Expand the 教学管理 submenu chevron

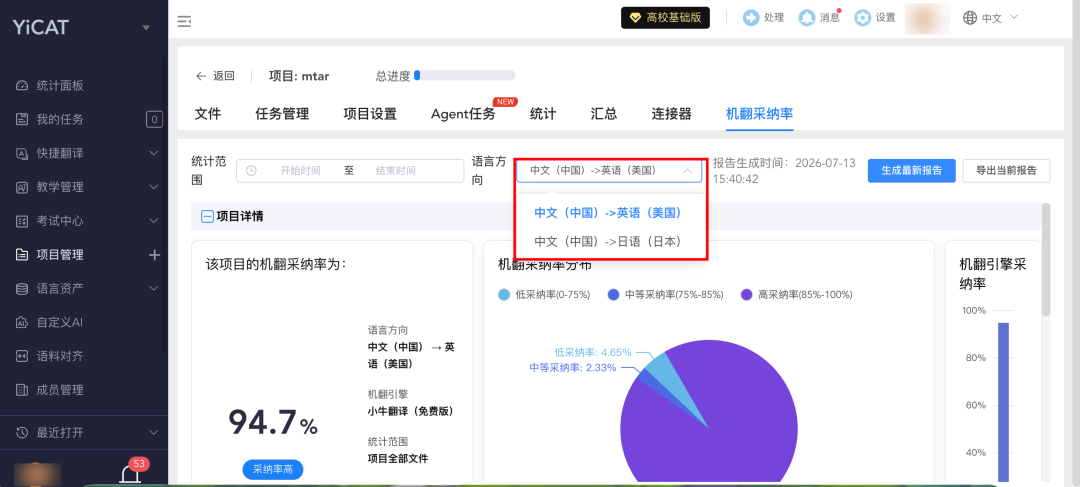click(x=154, y=187)
